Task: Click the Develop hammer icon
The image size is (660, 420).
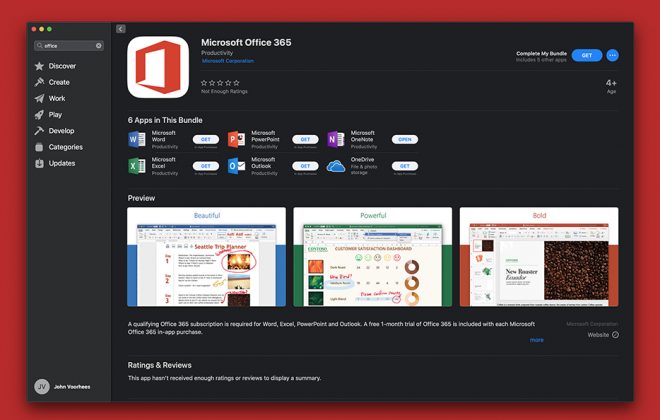Action: pos(39,131)
